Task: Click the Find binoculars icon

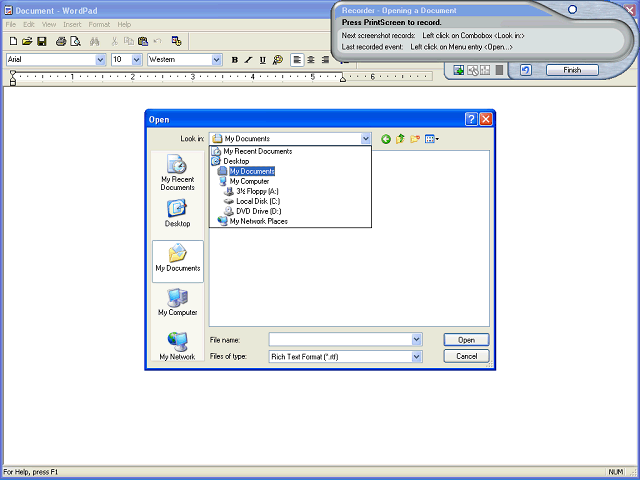Action: click(95, 41)
